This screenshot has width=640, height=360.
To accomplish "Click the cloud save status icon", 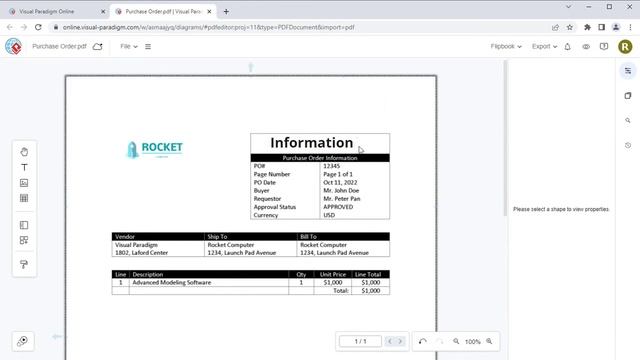I will point(98,47).
